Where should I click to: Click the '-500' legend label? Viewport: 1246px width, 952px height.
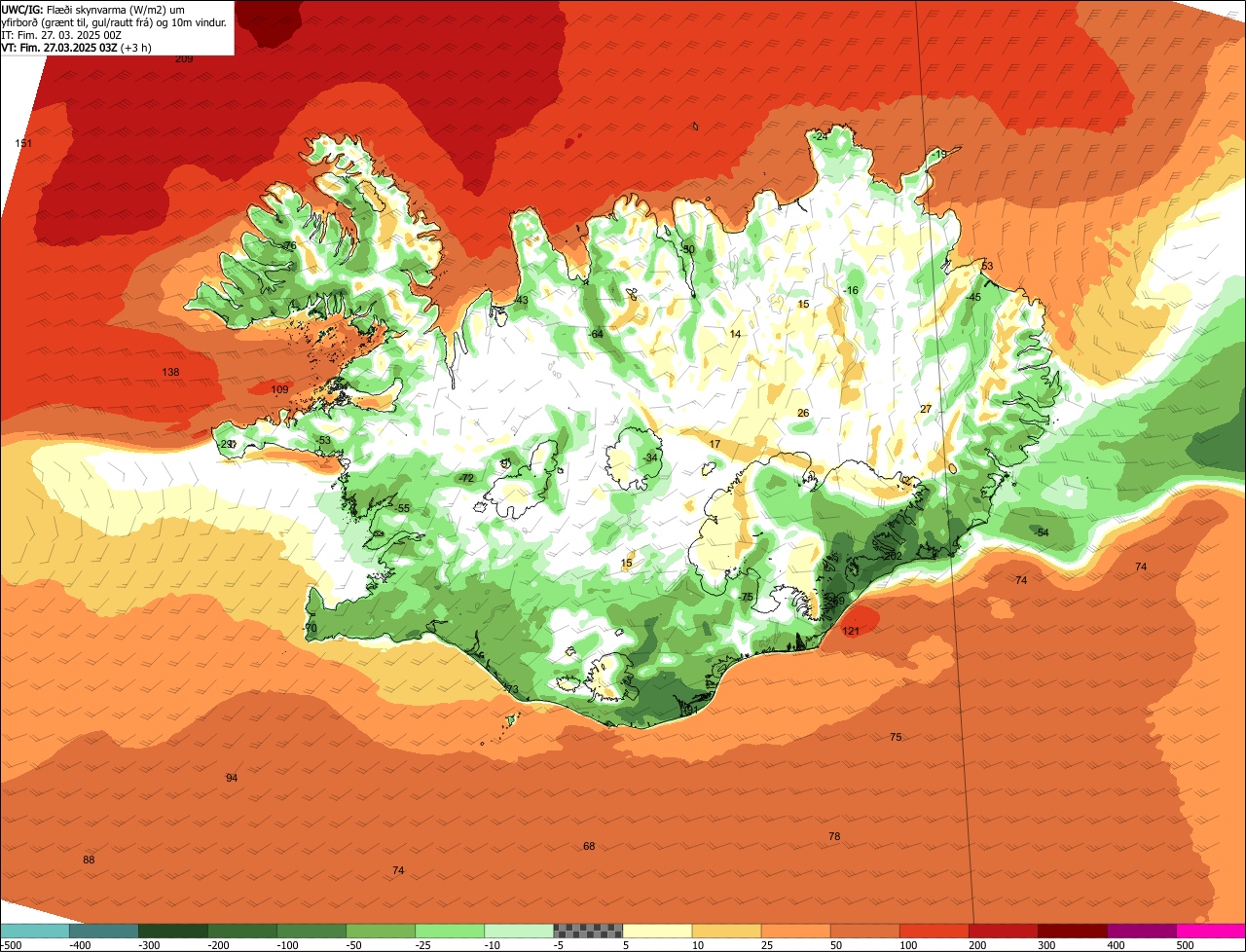tap(12, 945)
